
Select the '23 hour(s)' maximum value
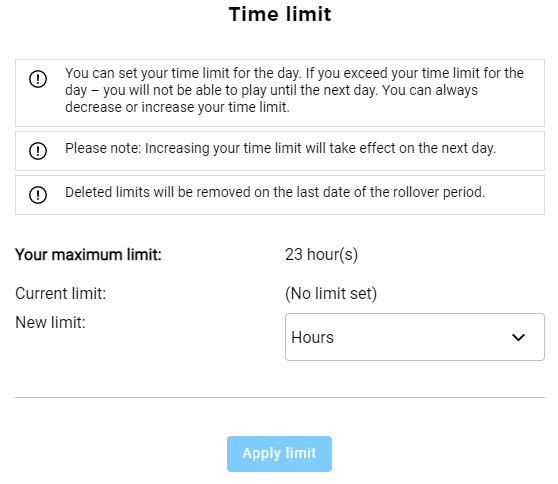click(321, 255)
